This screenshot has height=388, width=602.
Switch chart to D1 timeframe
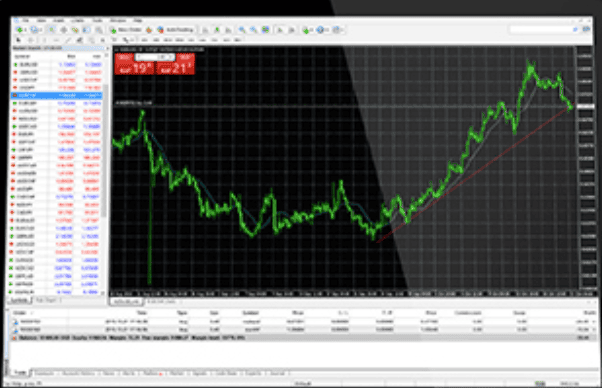click(215, 40)
